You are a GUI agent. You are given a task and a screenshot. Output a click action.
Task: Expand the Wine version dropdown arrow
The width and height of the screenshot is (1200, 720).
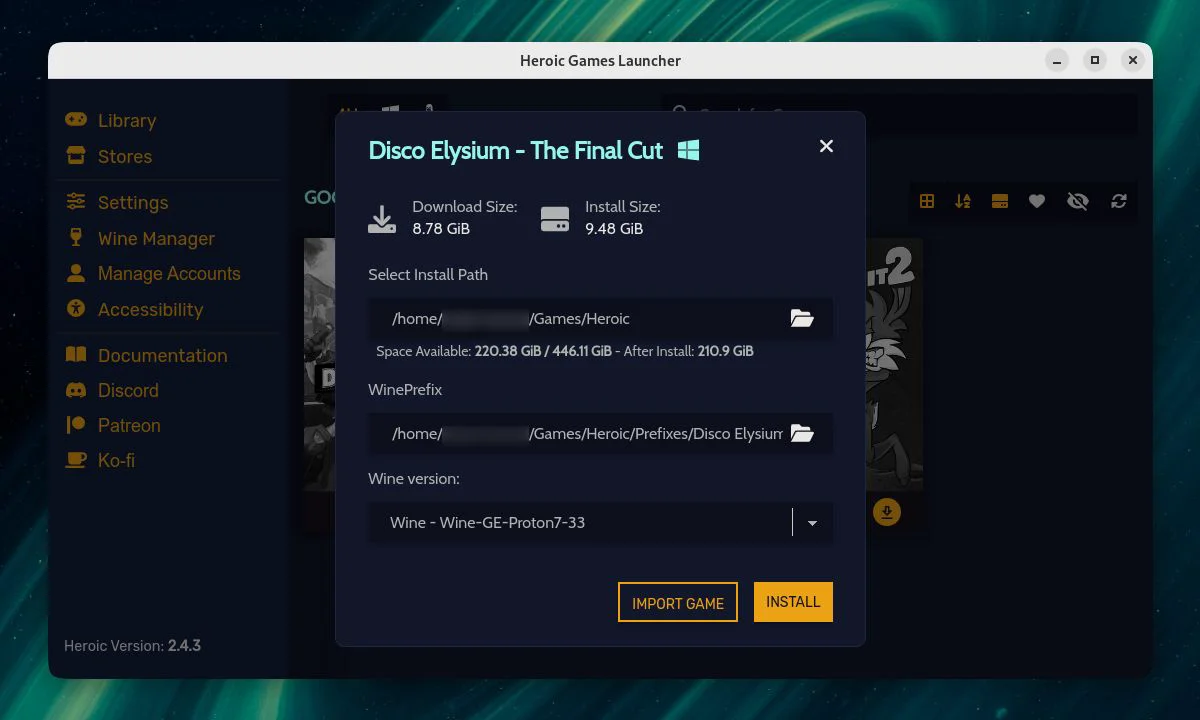812,523
